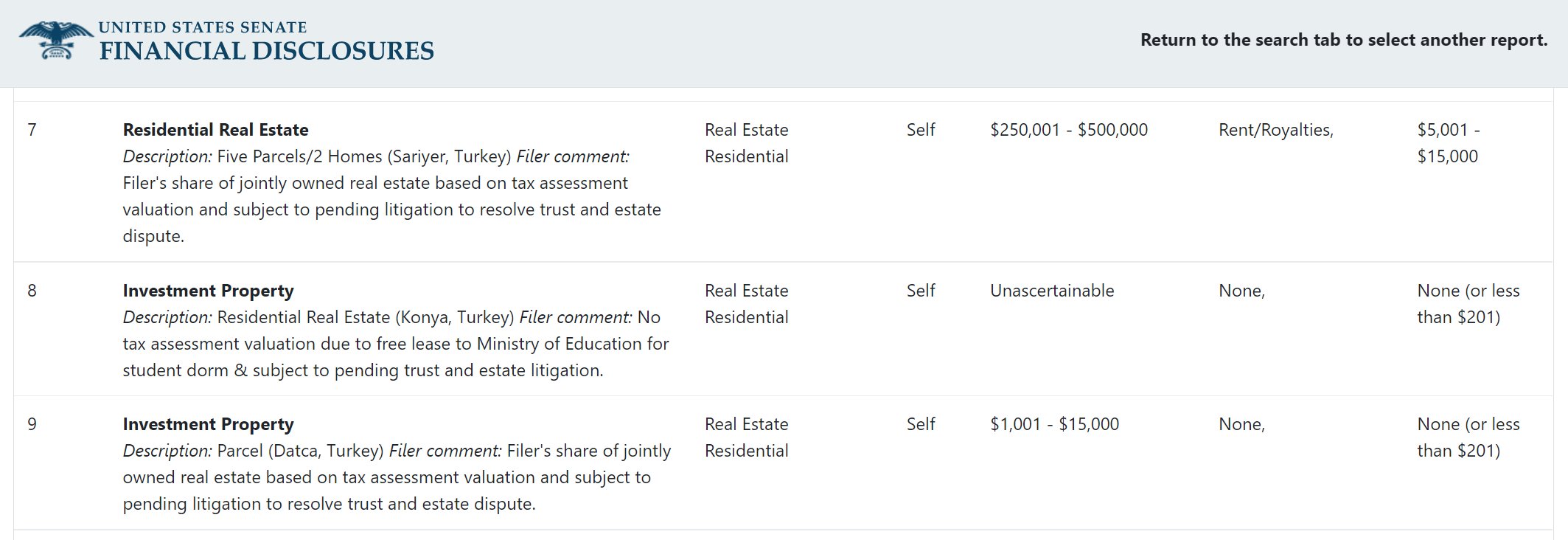Image resolution: width=1568 pixels, height=540 pixels.
Task: Click Konya, Turkey description text
Action: point(365,317)
